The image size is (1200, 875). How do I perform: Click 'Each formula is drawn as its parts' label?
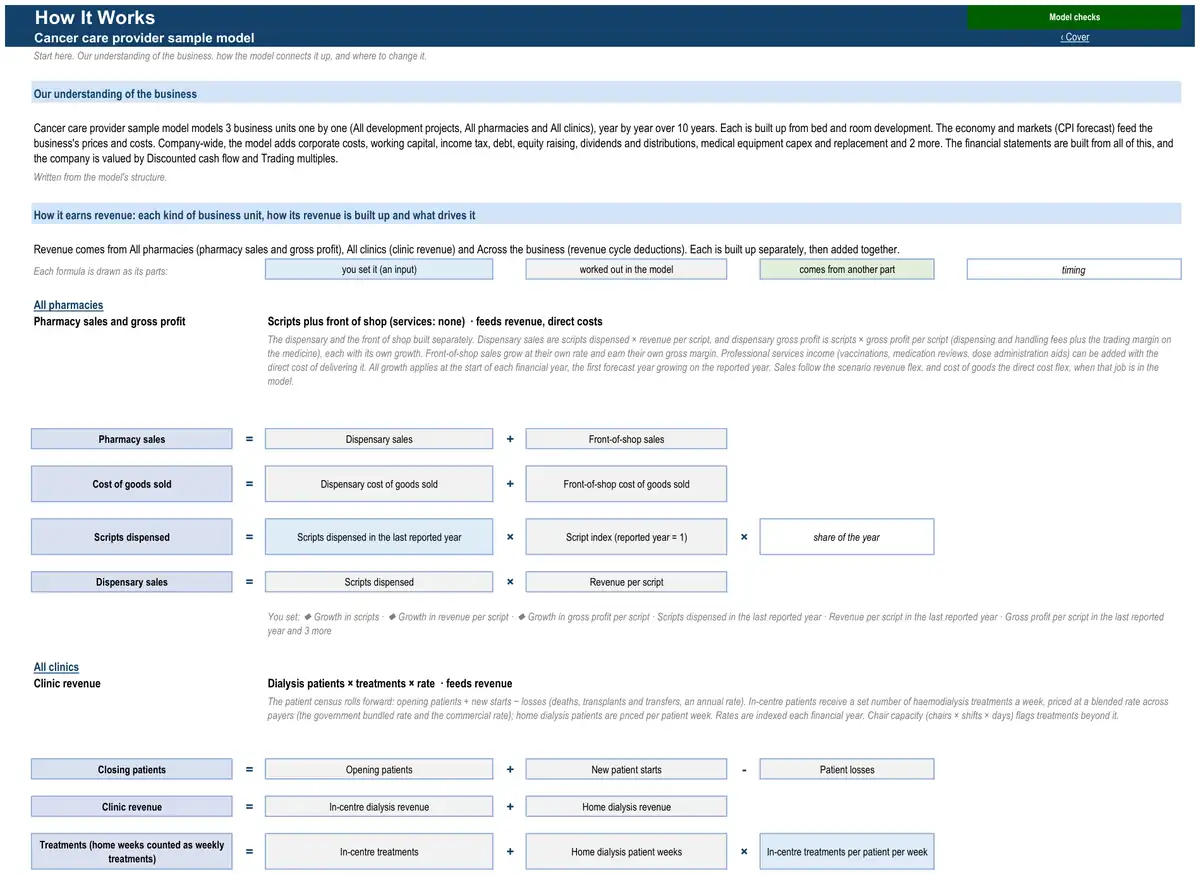click(100, 271)
